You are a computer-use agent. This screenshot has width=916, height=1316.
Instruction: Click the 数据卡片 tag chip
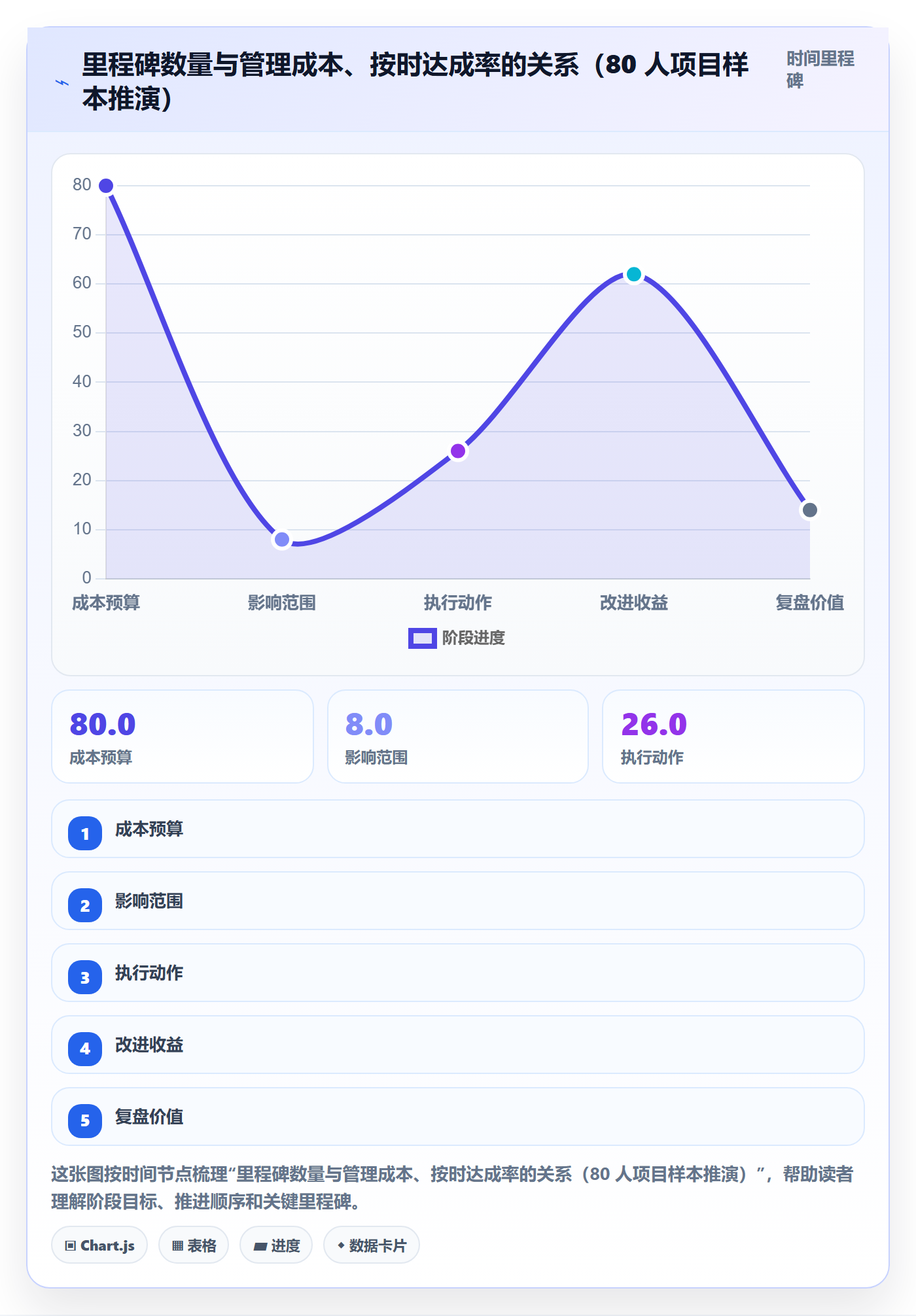372,1245
